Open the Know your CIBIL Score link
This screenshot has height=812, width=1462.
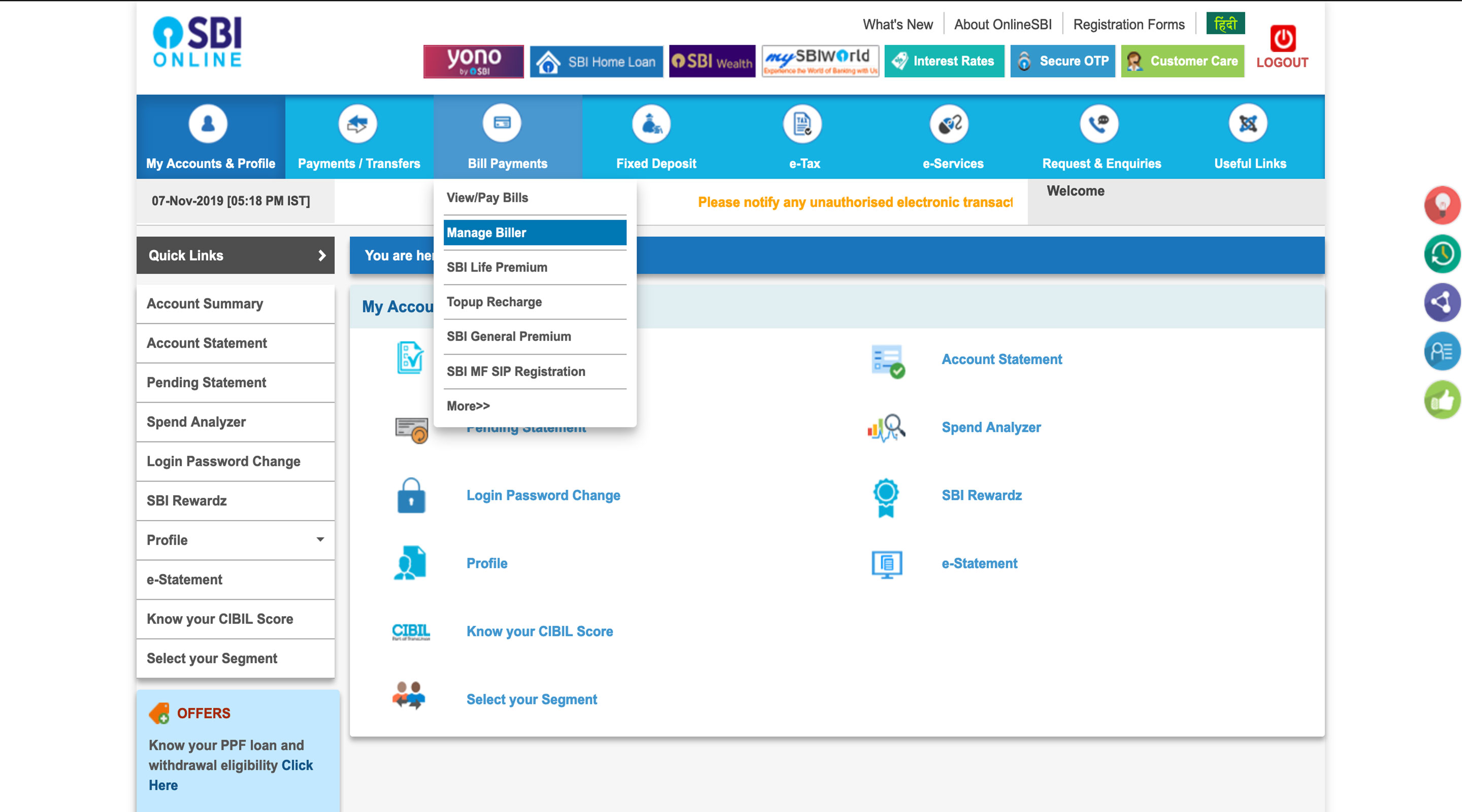pyautogui.click(x=539, y=631)
